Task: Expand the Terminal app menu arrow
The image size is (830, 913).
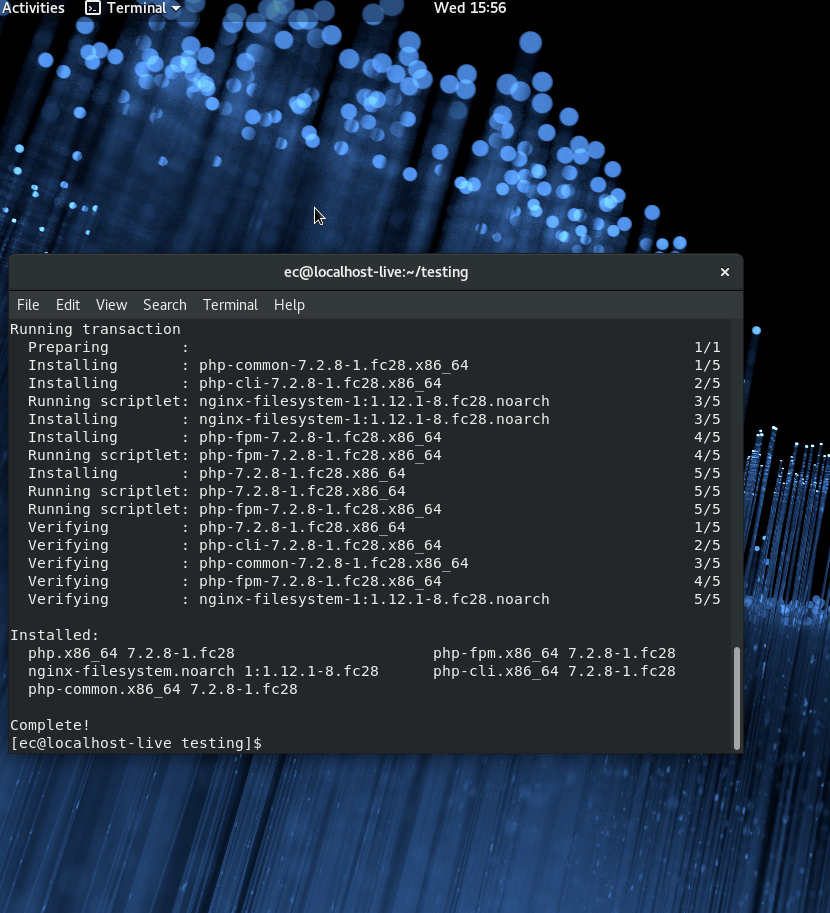Action: tap(175, 8)
